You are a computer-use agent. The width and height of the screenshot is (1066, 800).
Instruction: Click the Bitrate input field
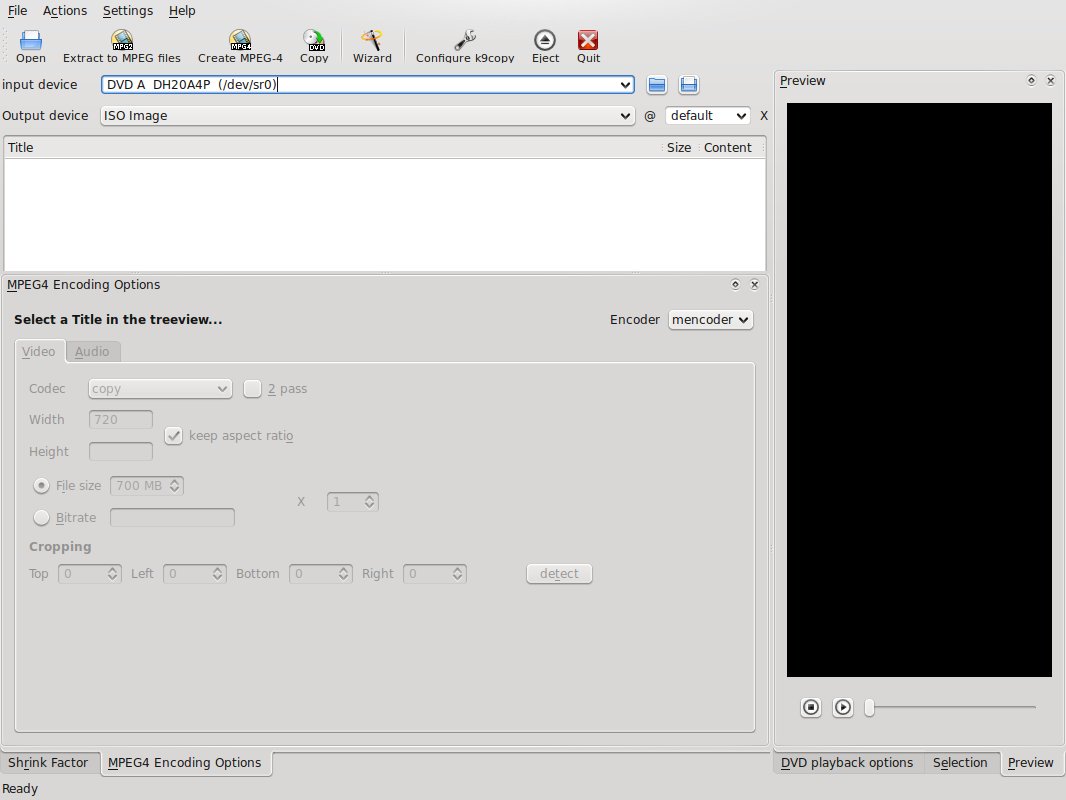(173, 517)
